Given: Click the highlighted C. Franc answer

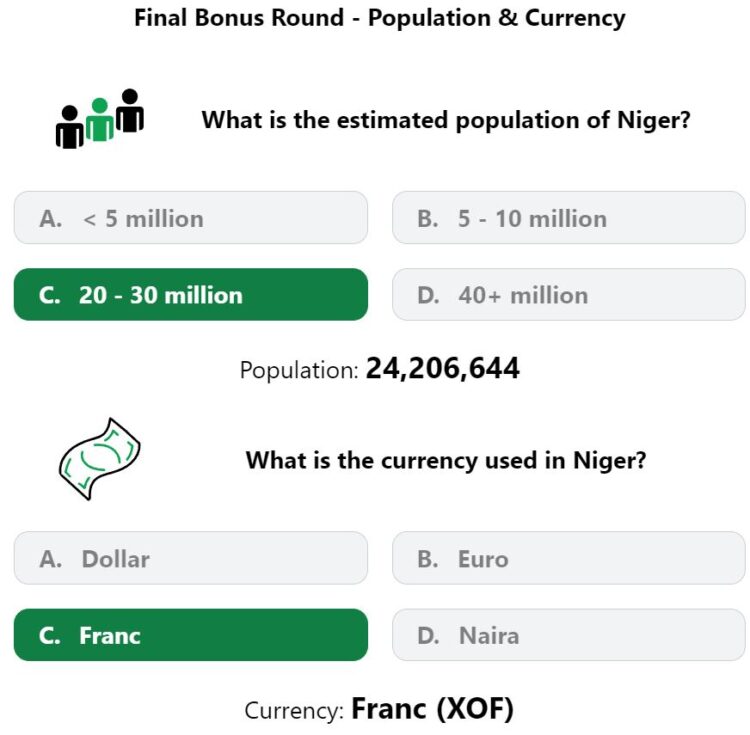Looking at the screenshot, I should click(x=191, y=635).
